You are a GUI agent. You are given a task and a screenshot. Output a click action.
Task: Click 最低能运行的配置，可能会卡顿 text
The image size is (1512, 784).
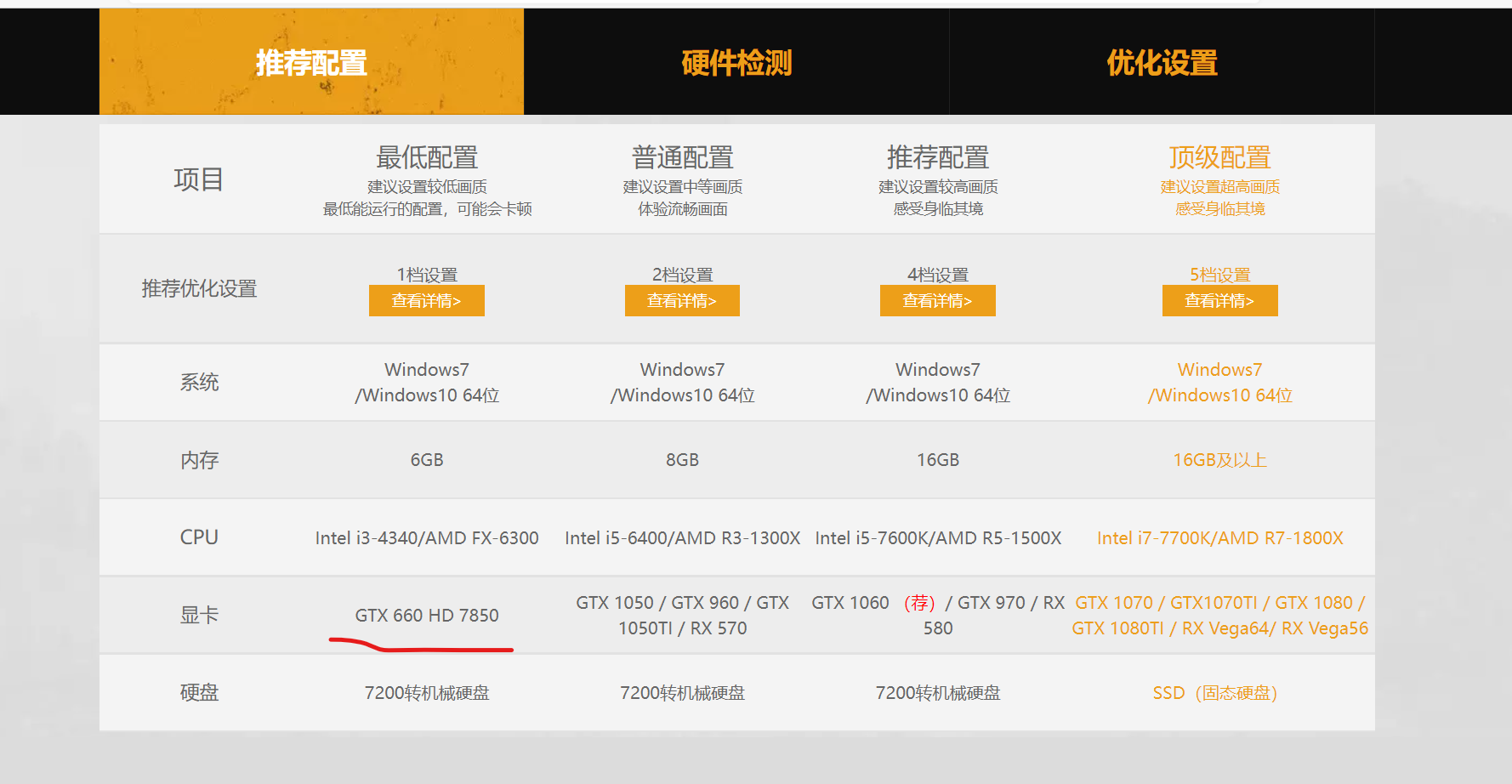pos(427,209)
